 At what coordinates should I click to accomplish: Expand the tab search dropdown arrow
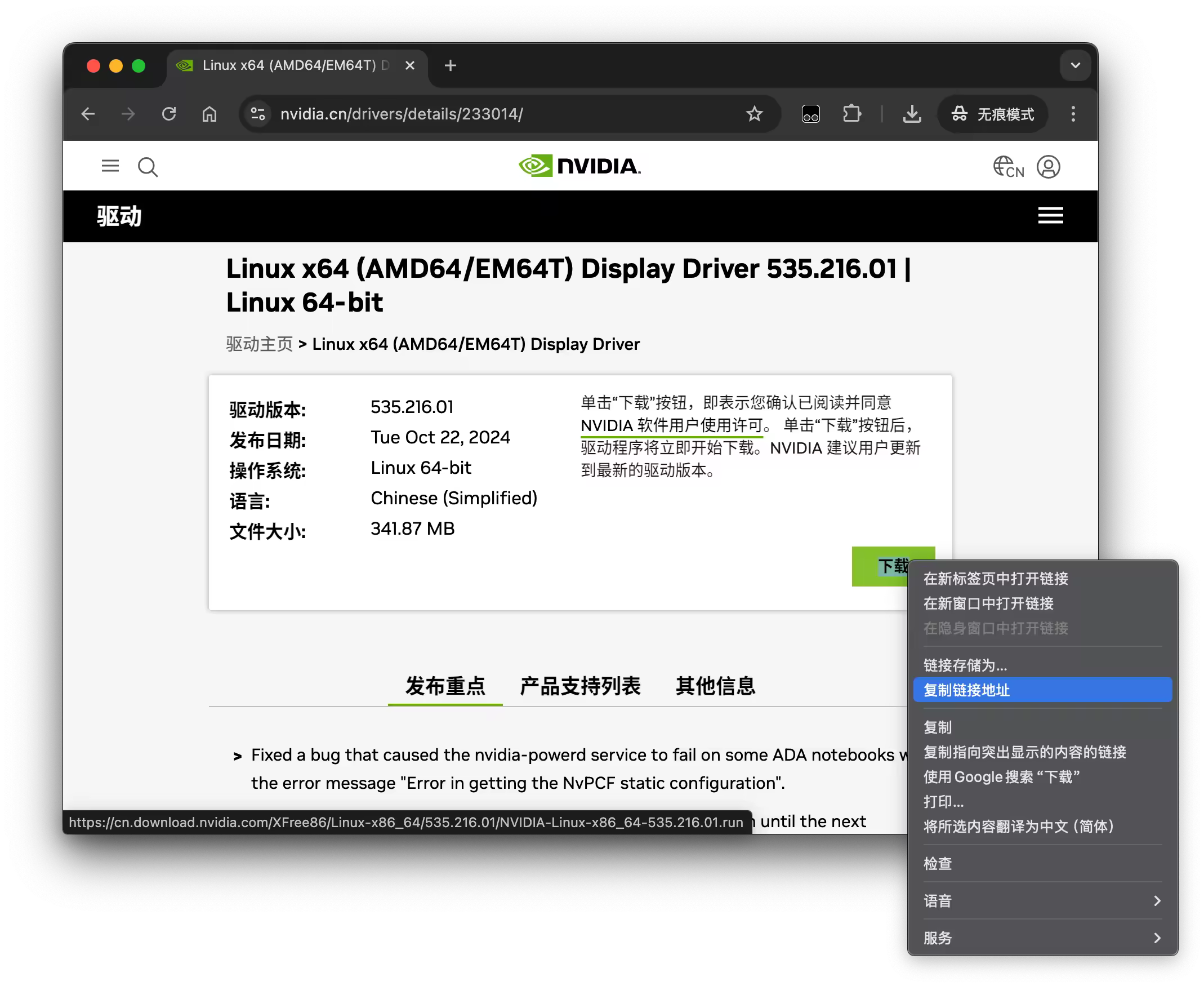(1074, 66)
